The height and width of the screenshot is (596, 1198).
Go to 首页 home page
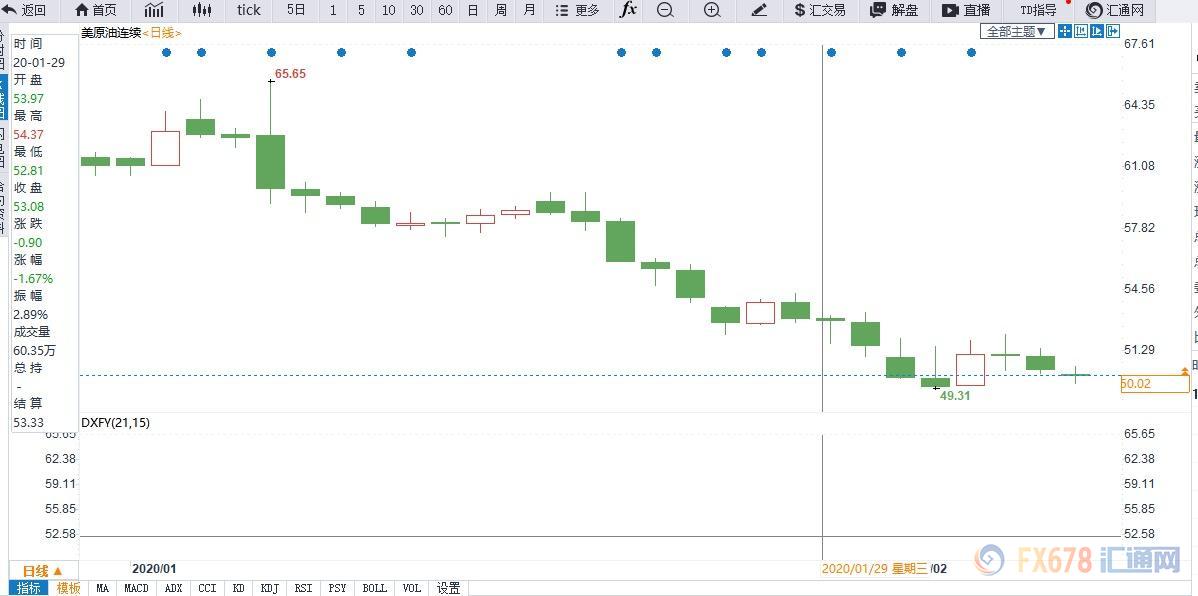[x=95, y=10]
